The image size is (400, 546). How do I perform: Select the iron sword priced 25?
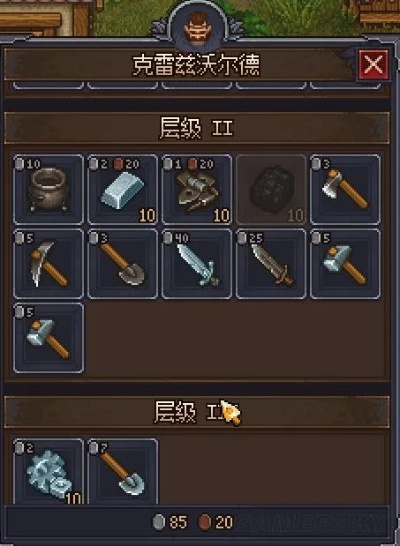(x=271, y=264)
